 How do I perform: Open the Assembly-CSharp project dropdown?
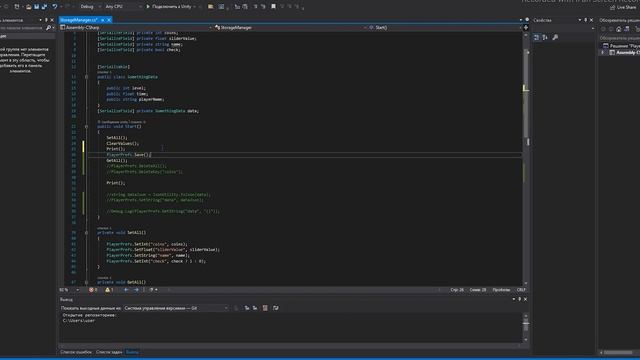[136, 27]
